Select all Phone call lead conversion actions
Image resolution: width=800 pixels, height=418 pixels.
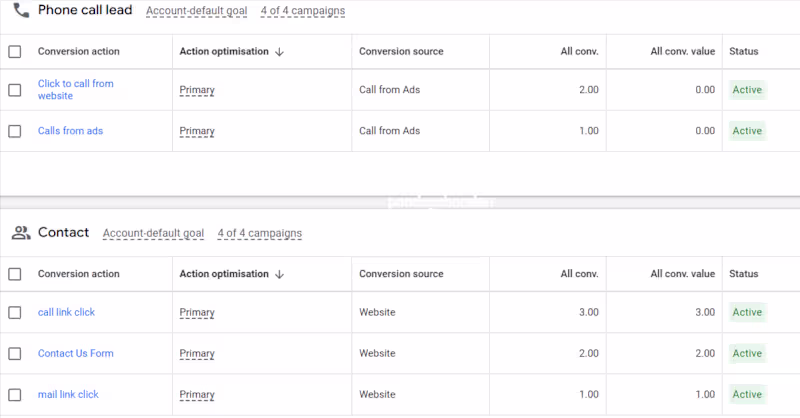[15, 52]
